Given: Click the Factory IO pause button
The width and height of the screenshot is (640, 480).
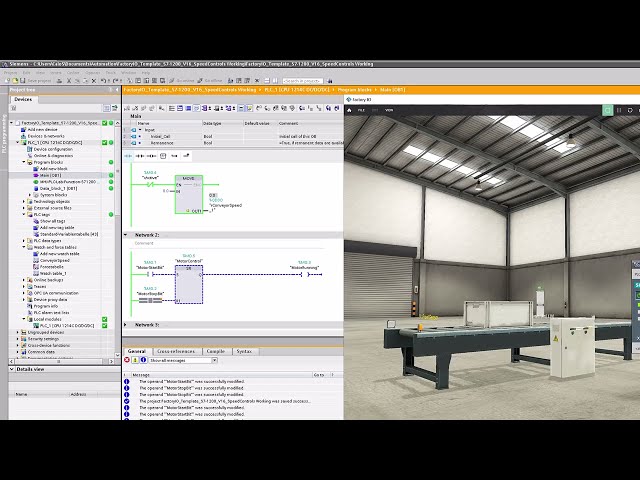Looking at the screenshot, I should [x=619, y=110].
